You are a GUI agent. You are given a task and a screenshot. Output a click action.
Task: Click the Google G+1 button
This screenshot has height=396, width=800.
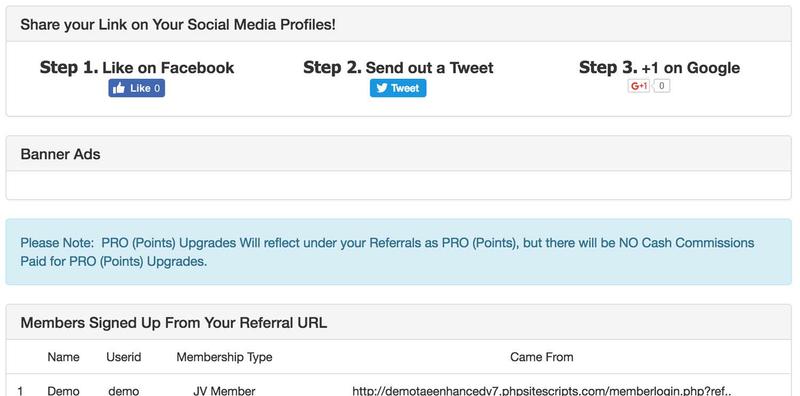(639, 86)
